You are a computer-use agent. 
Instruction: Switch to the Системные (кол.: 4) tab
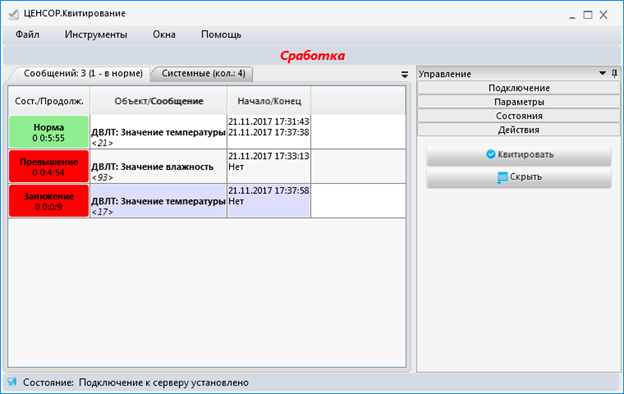[x=203, y=74]
